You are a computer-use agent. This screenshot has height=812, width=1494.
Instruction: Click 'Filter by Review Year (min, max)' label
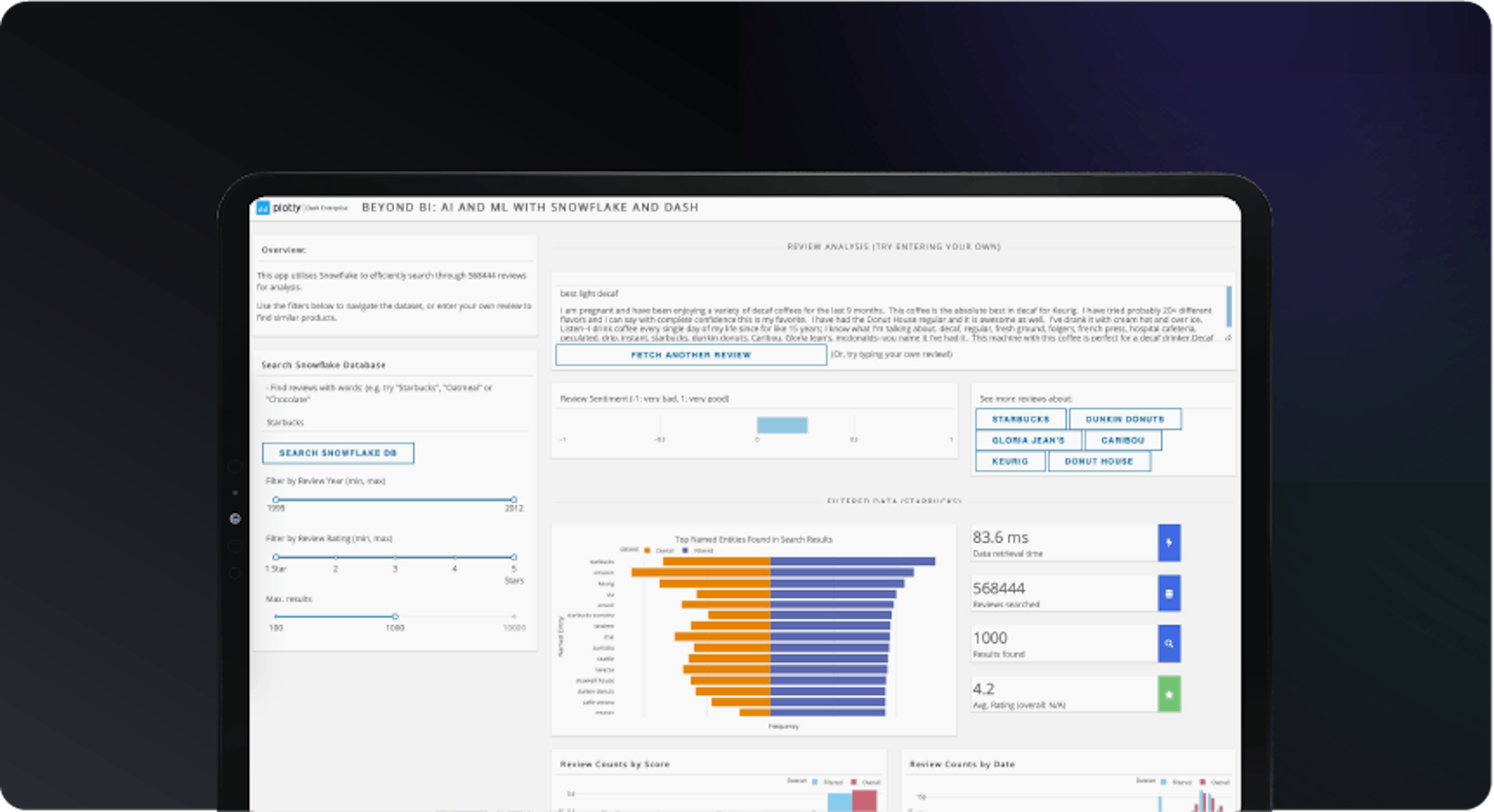click(x=325, y=481)
